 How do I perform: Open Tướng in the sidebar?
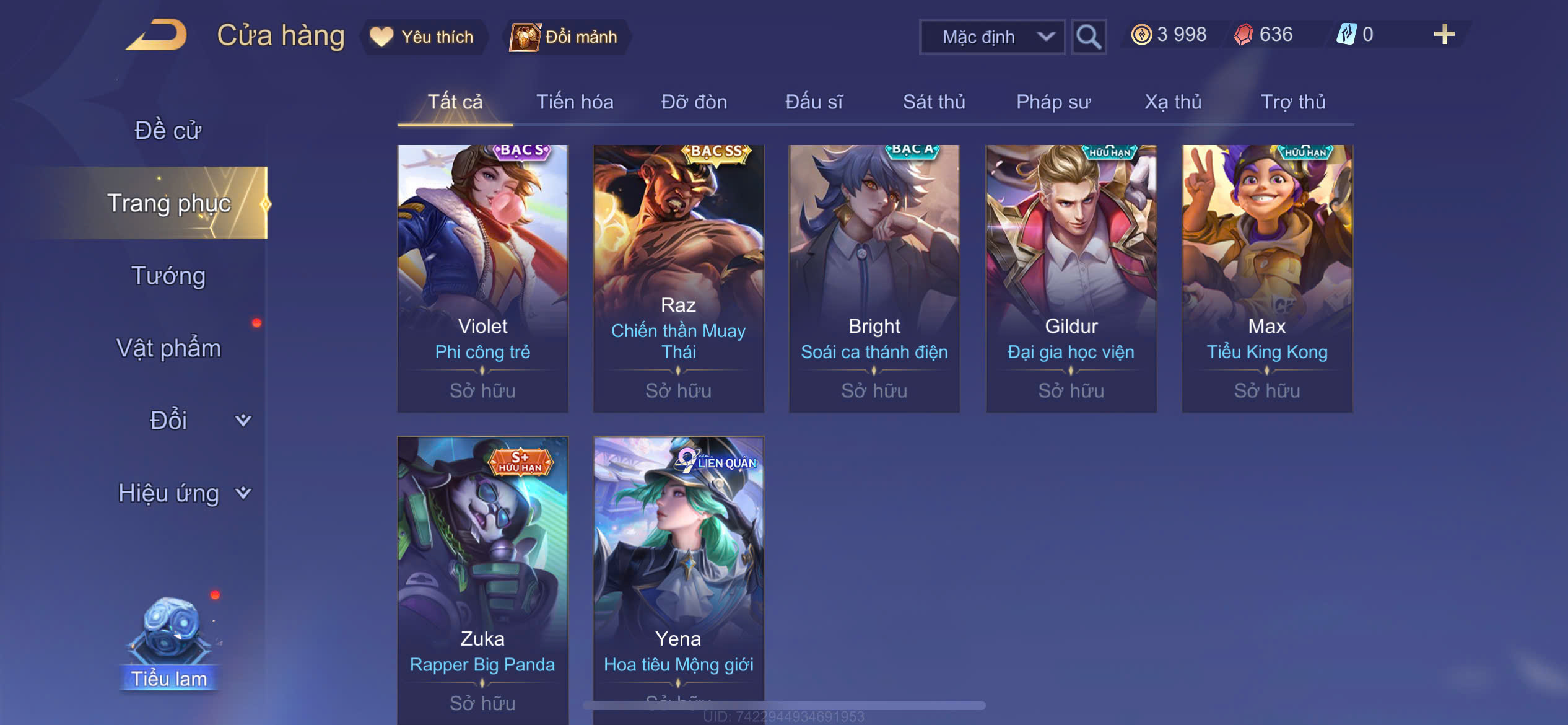coord(168,275)
